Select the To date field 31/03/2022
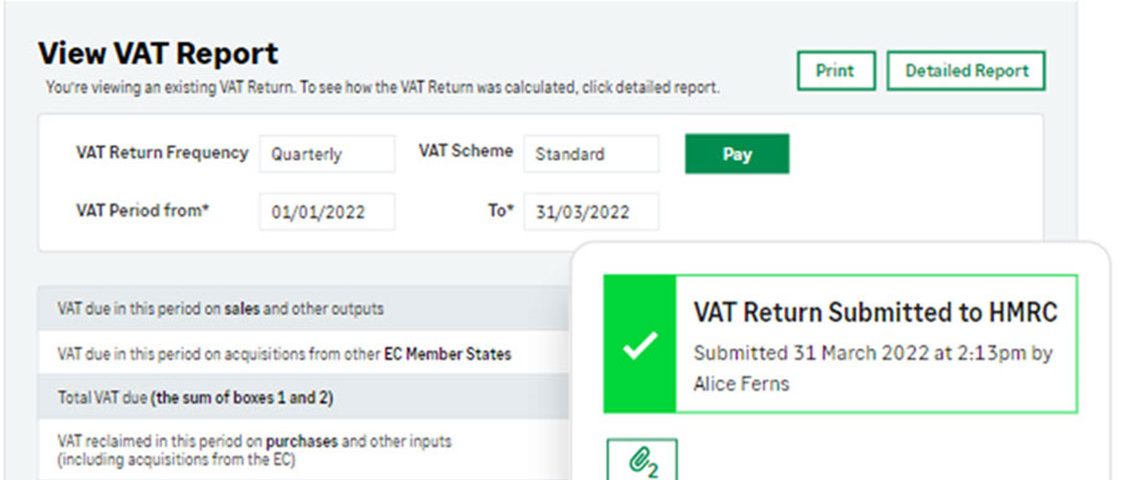 point(591,212)
